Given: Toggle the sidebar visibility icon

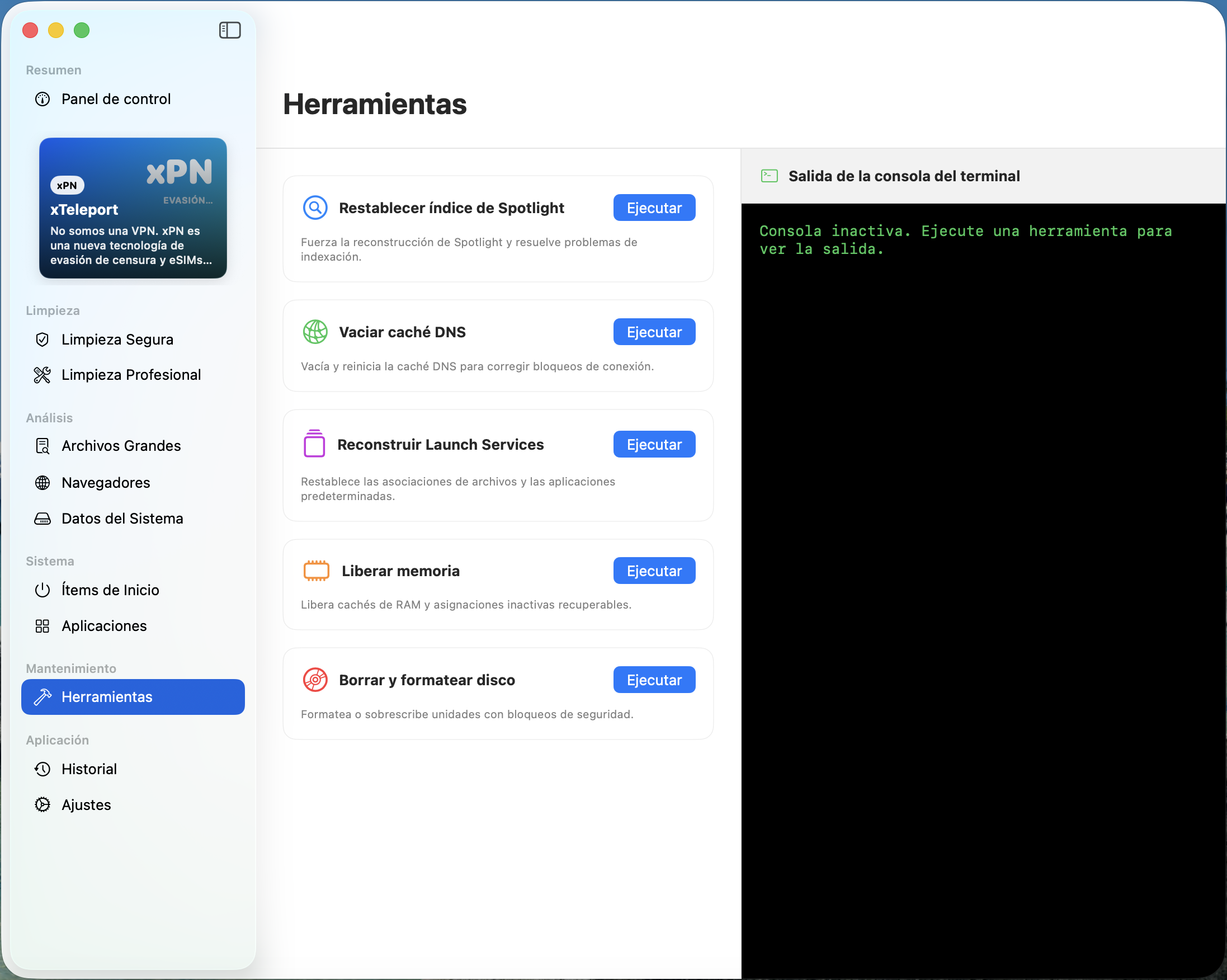Looking at the screenshot, I should point(230,30).
